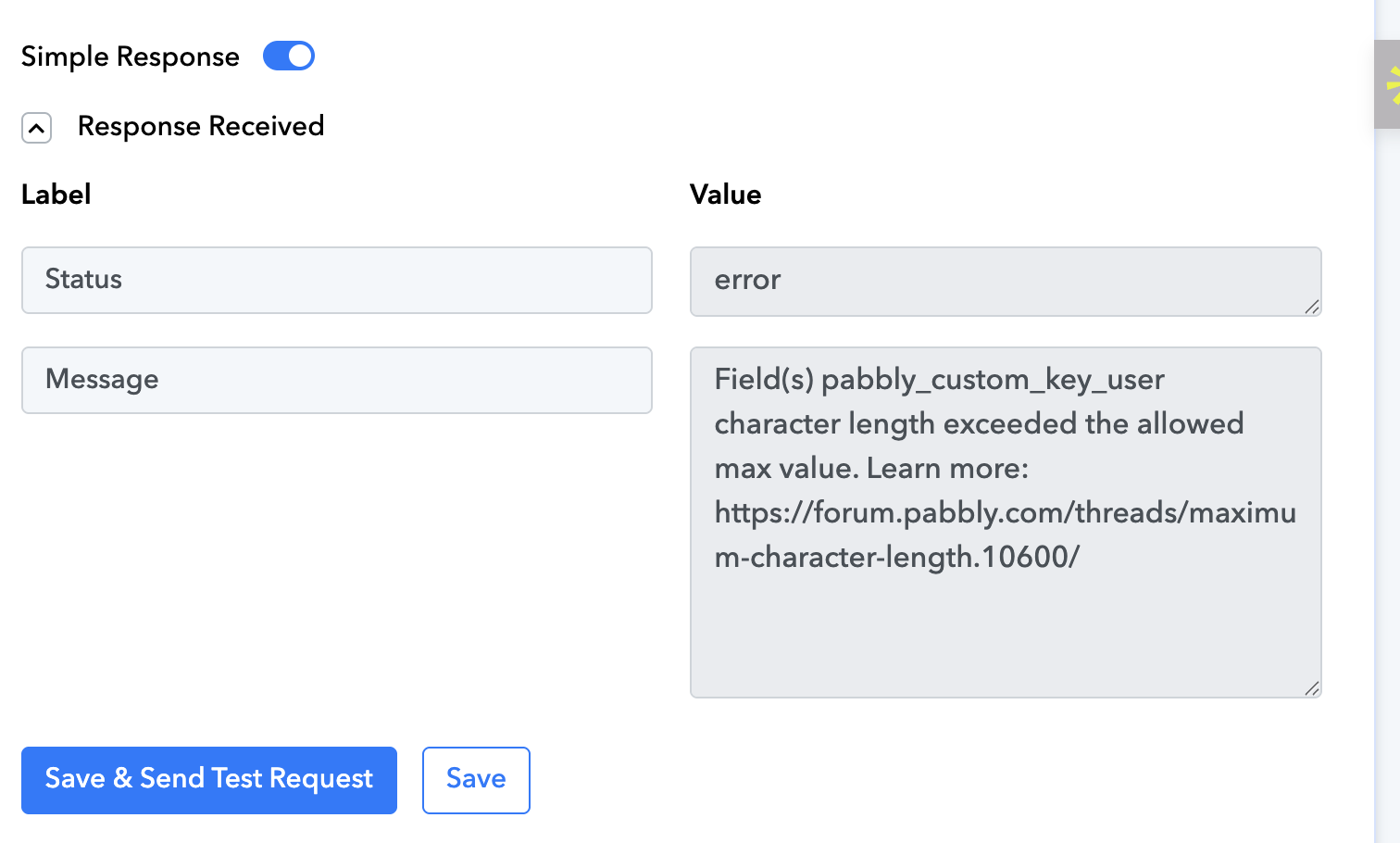The height and width of the screenshot is (843, 1400).
Task: Grab the resize handle of the Message value box
Action: [1311, 688]
